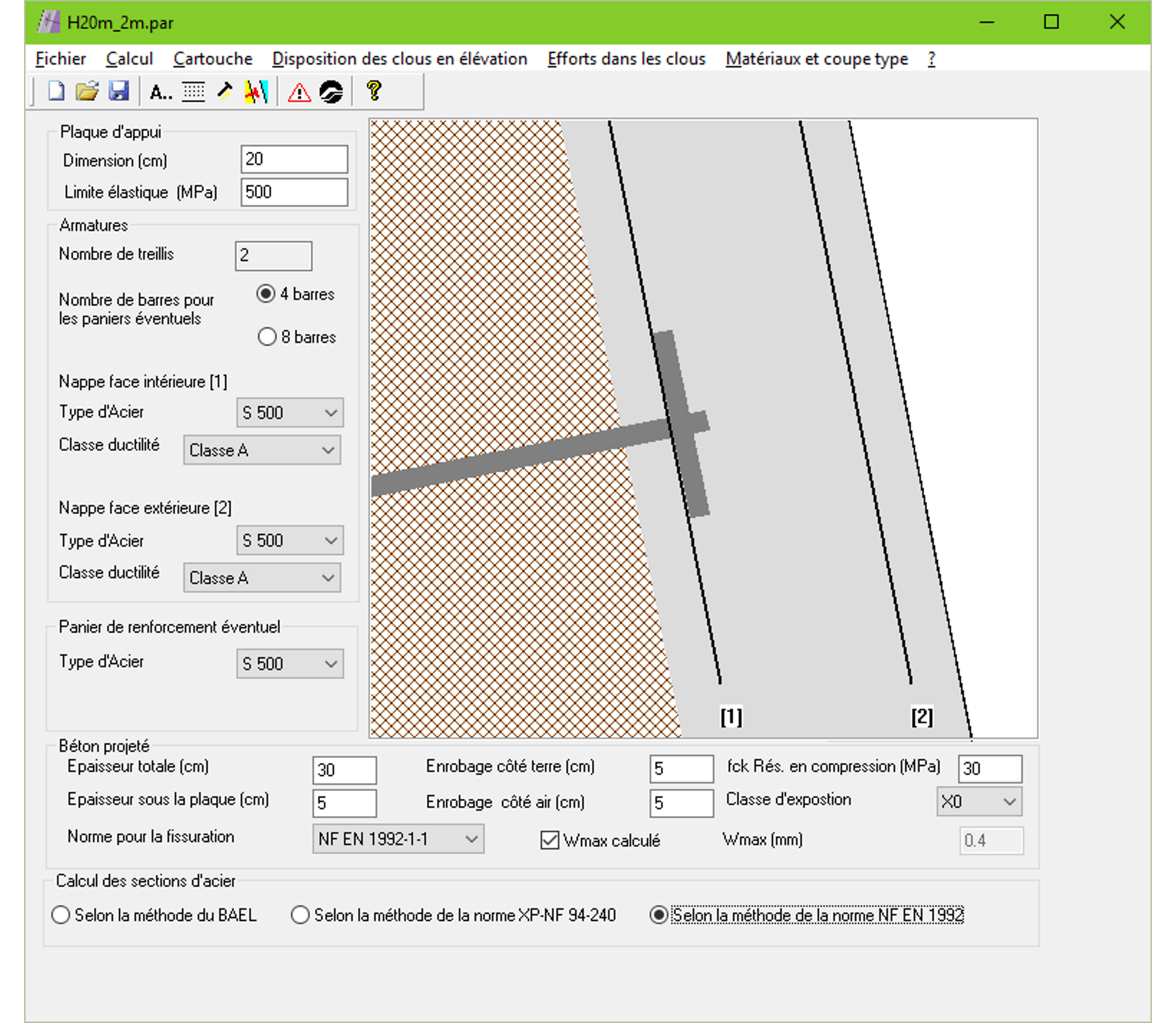Select the 8 barres radio option
The image size is (1176, 1023).
[x=267, y=337]
